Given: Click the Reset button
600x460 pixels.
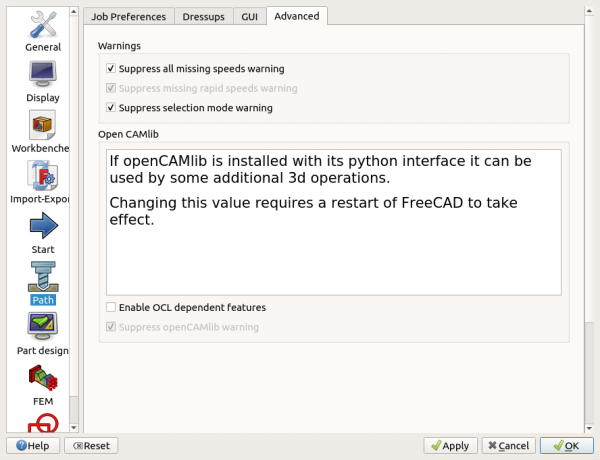Looking at the screenshot, I should click(x=91, y=445).
